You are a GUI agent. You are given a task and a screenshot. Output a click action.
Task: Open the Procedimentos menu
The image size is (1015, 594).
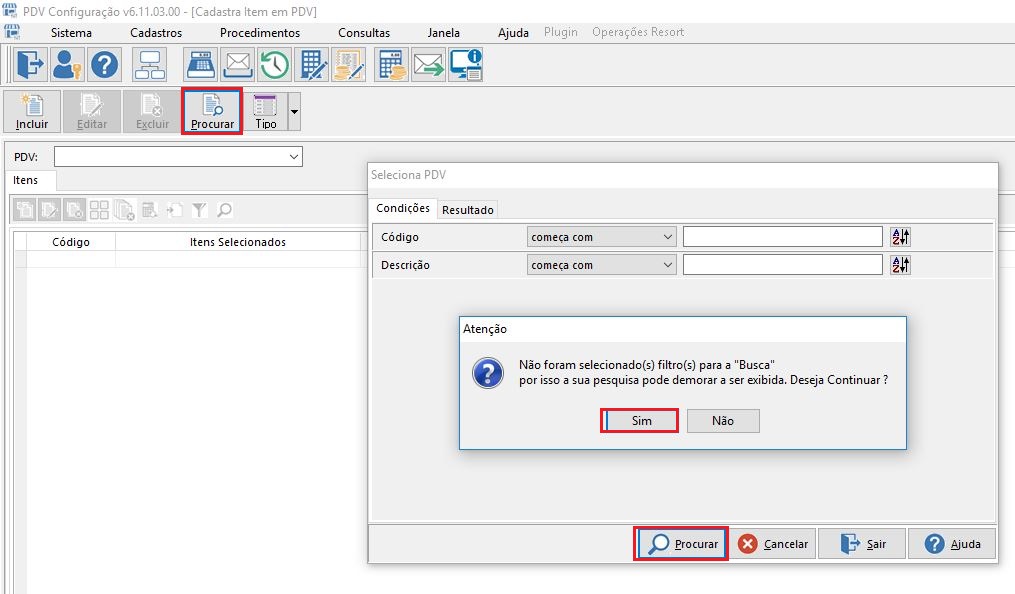tap(260, 32)
